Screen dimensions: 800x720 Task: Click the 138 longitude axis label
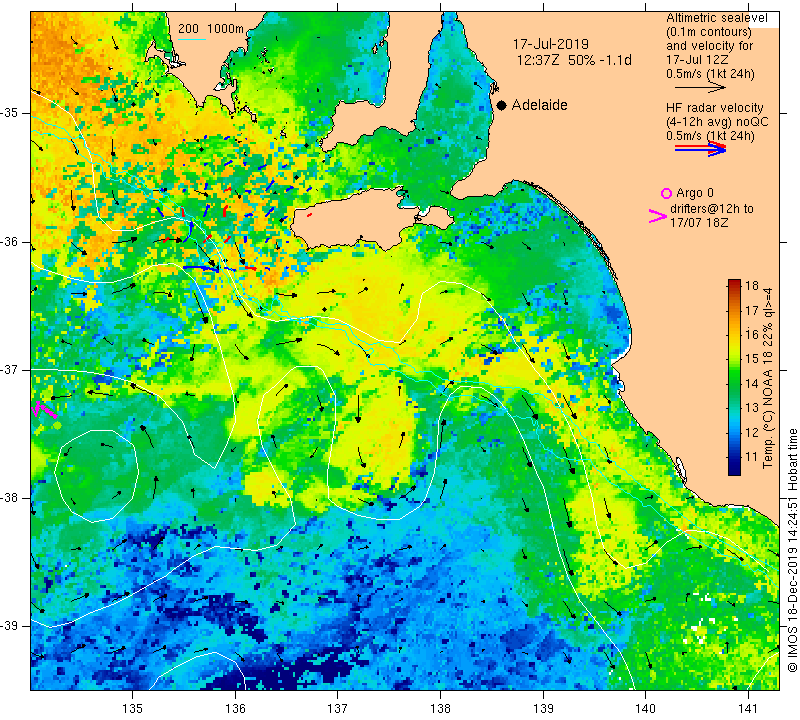tap(440, 709)
